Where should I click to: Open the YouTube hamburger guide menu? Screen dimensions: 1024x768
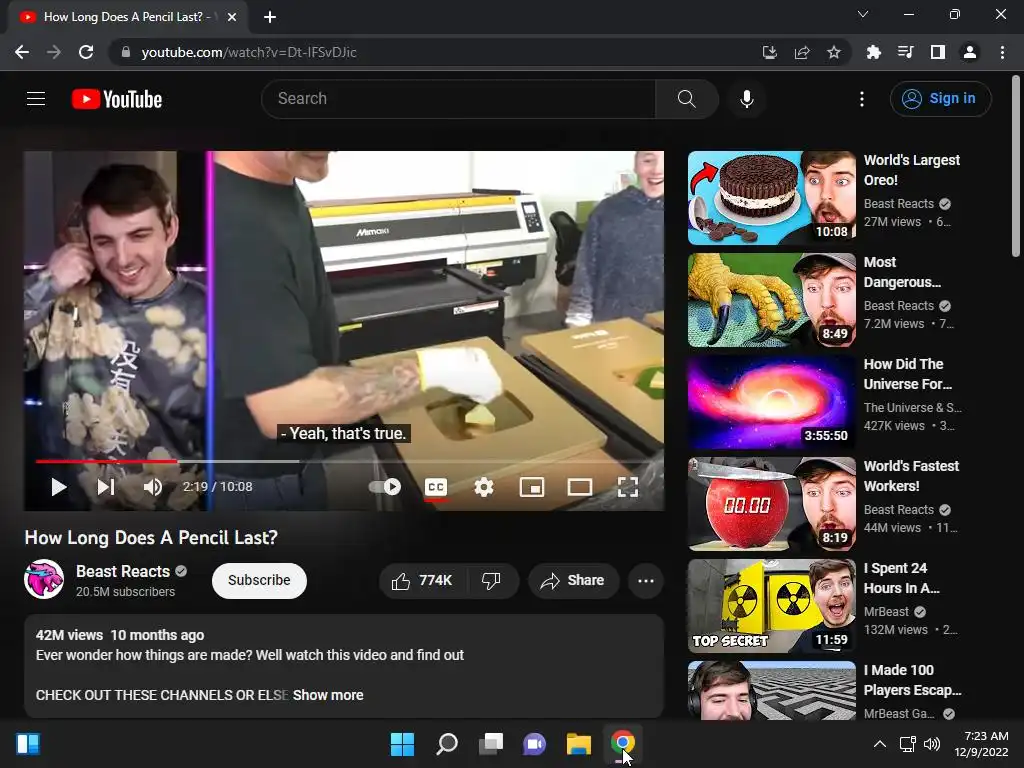pyautogui.click(x=36, y=99)
